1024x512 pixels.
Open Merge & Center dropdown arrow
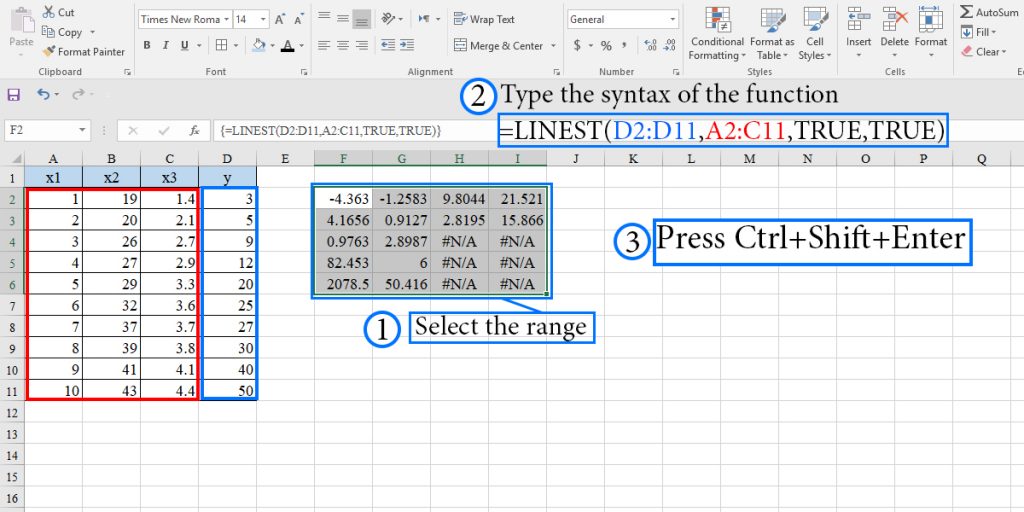[x=553, y=46]
